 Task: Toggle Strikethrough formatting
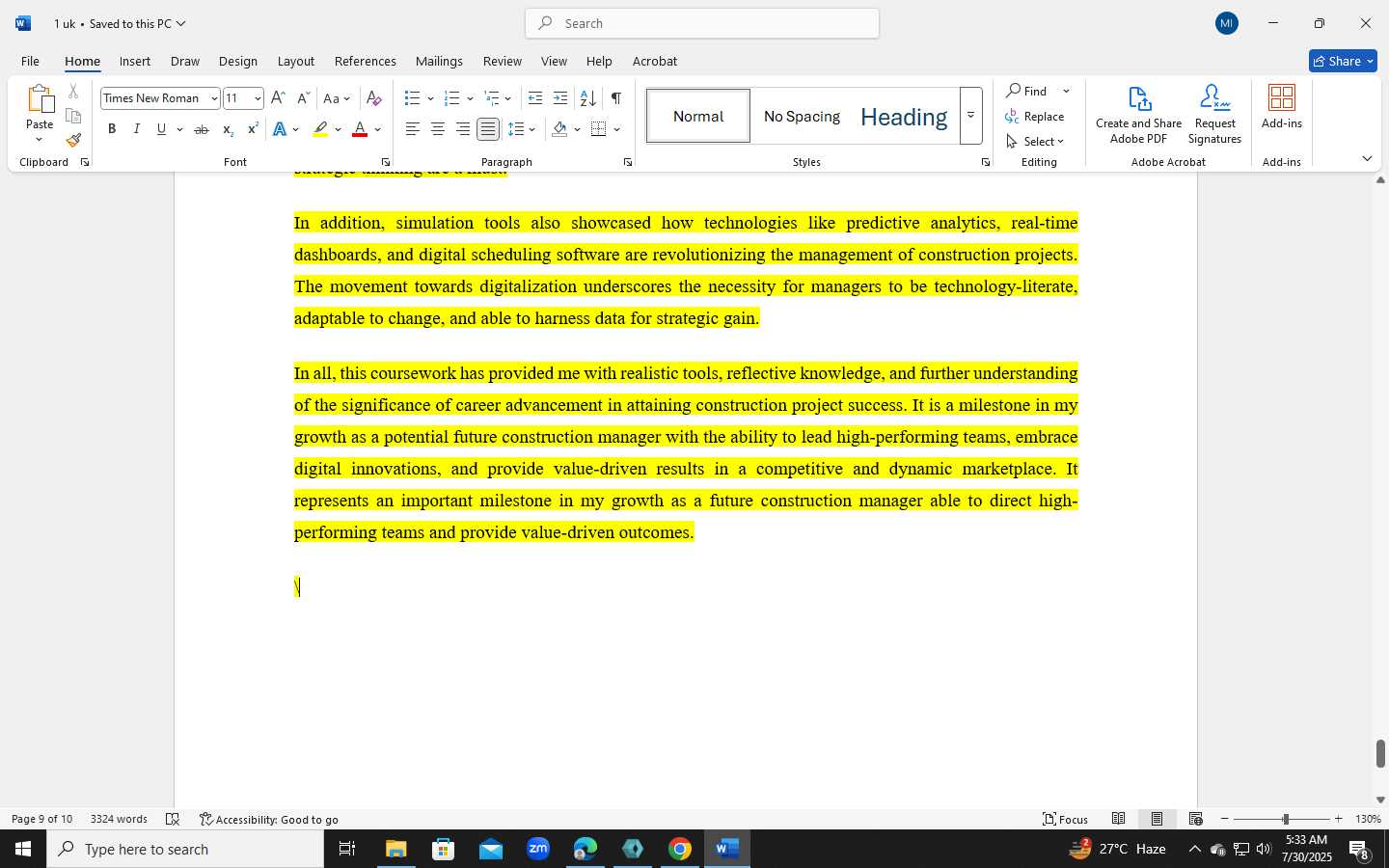202,129
